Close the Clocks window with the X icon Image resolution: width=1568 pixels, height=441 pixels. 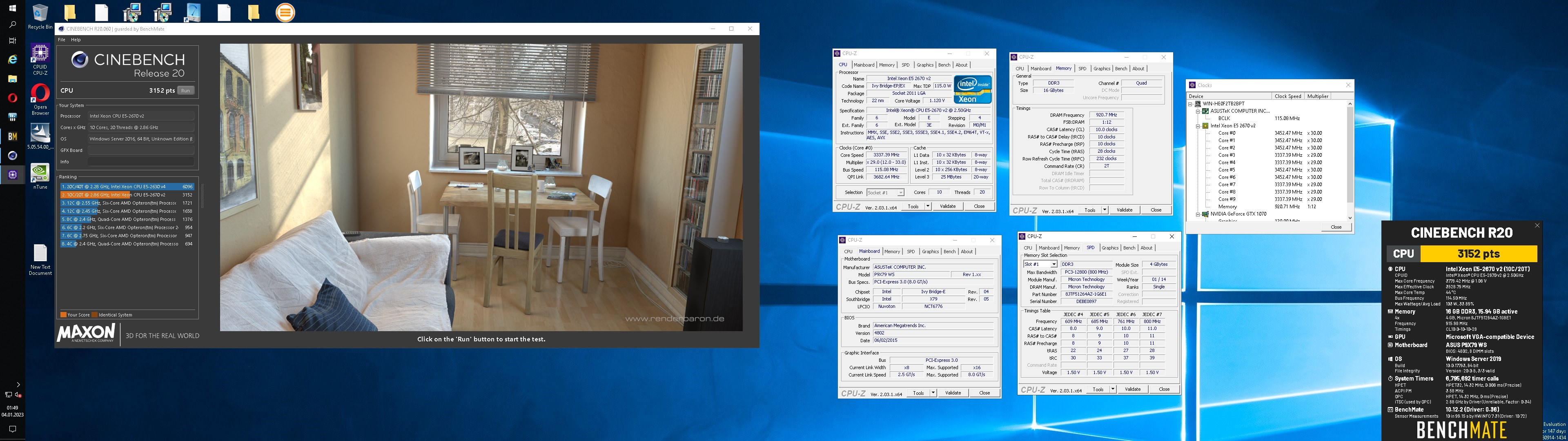coord(1347,85)
